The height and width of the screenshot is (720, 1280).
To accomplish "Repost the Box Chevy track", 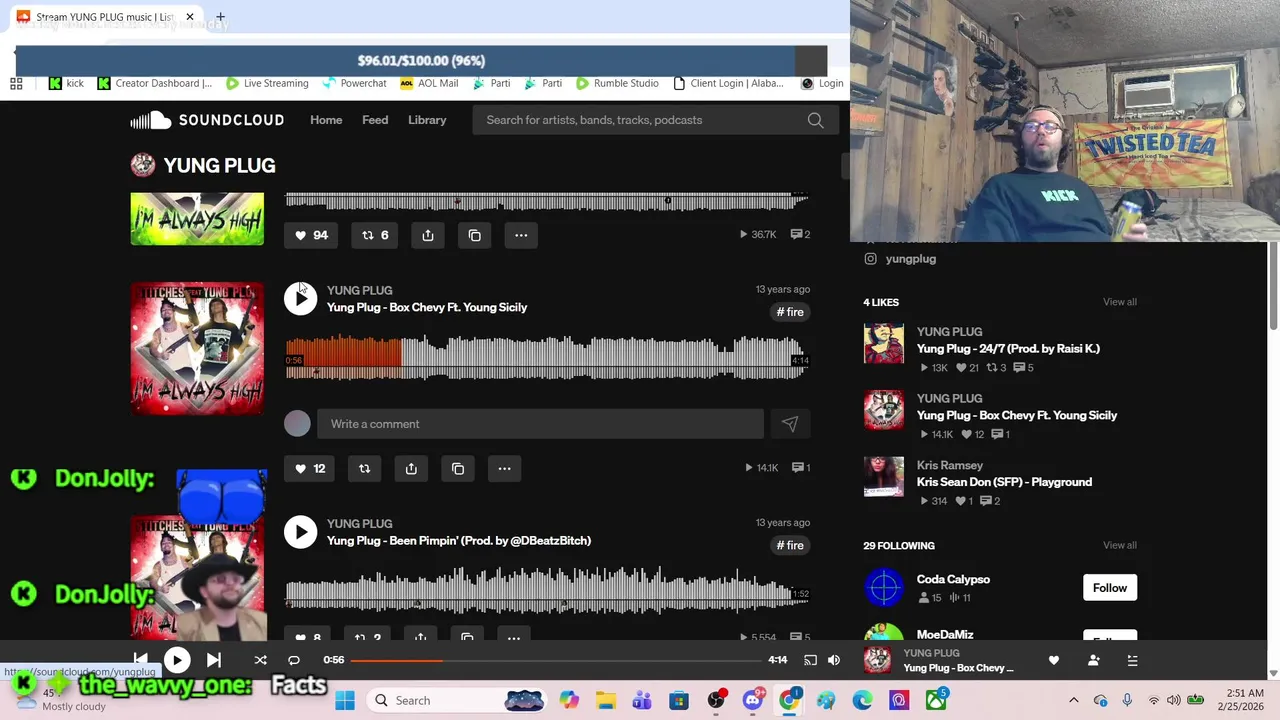I will (x=364, y=468).
